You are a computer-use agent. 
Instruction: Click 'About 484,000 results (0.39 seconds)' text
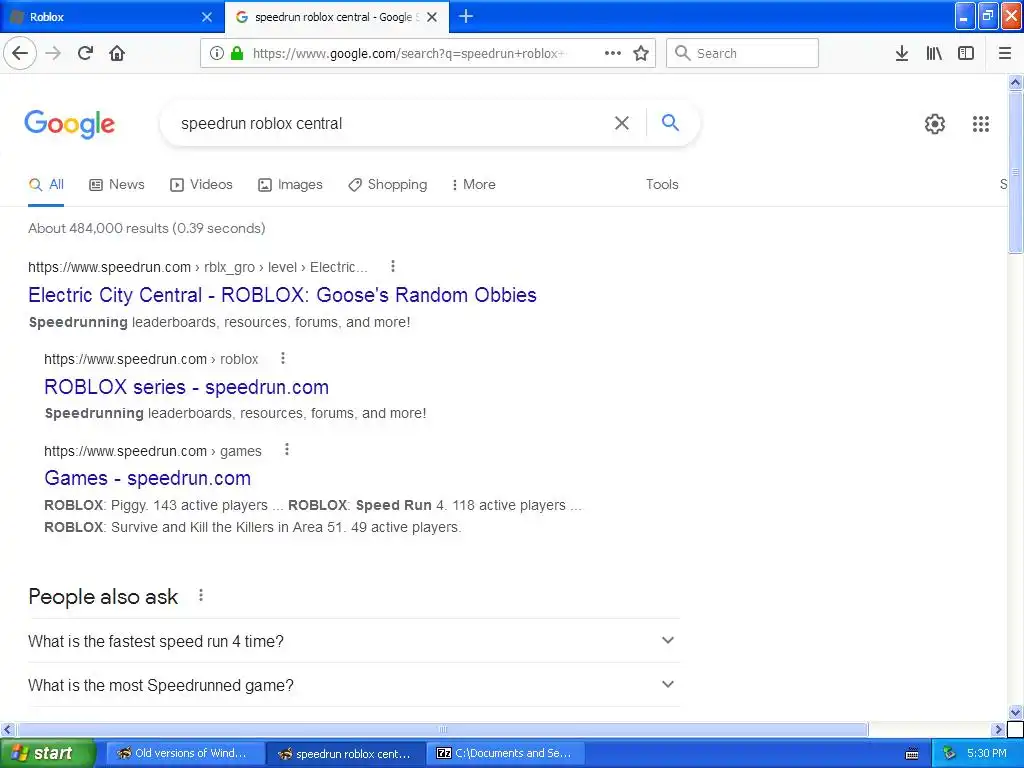click(147, 229)
